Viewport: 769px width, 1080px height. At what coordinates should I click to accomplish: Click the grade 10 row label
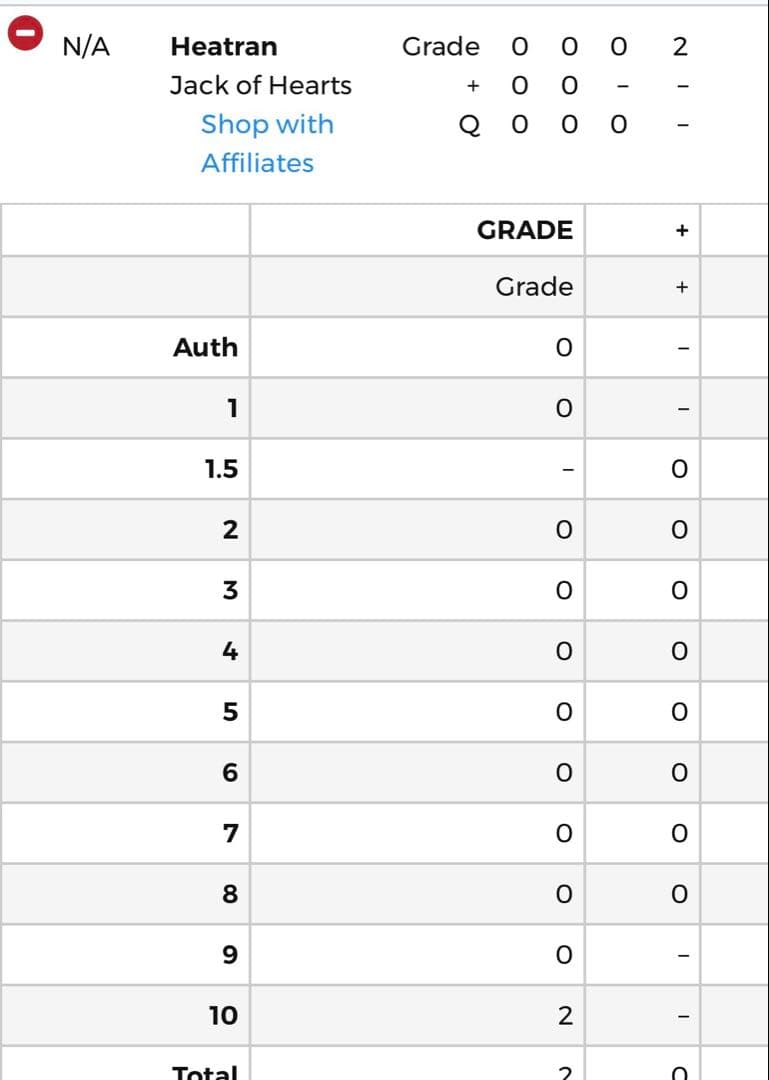(223, 1016)
